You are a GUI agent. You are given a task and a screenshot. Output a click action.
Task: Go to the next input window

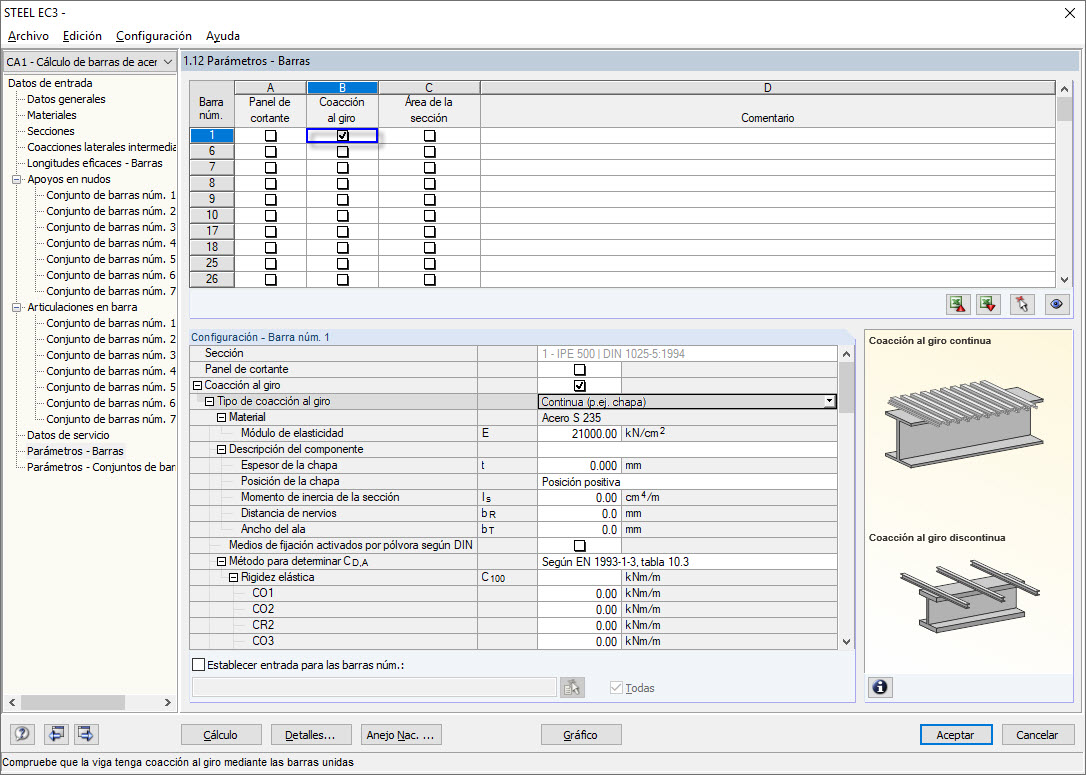pos(85,734)
